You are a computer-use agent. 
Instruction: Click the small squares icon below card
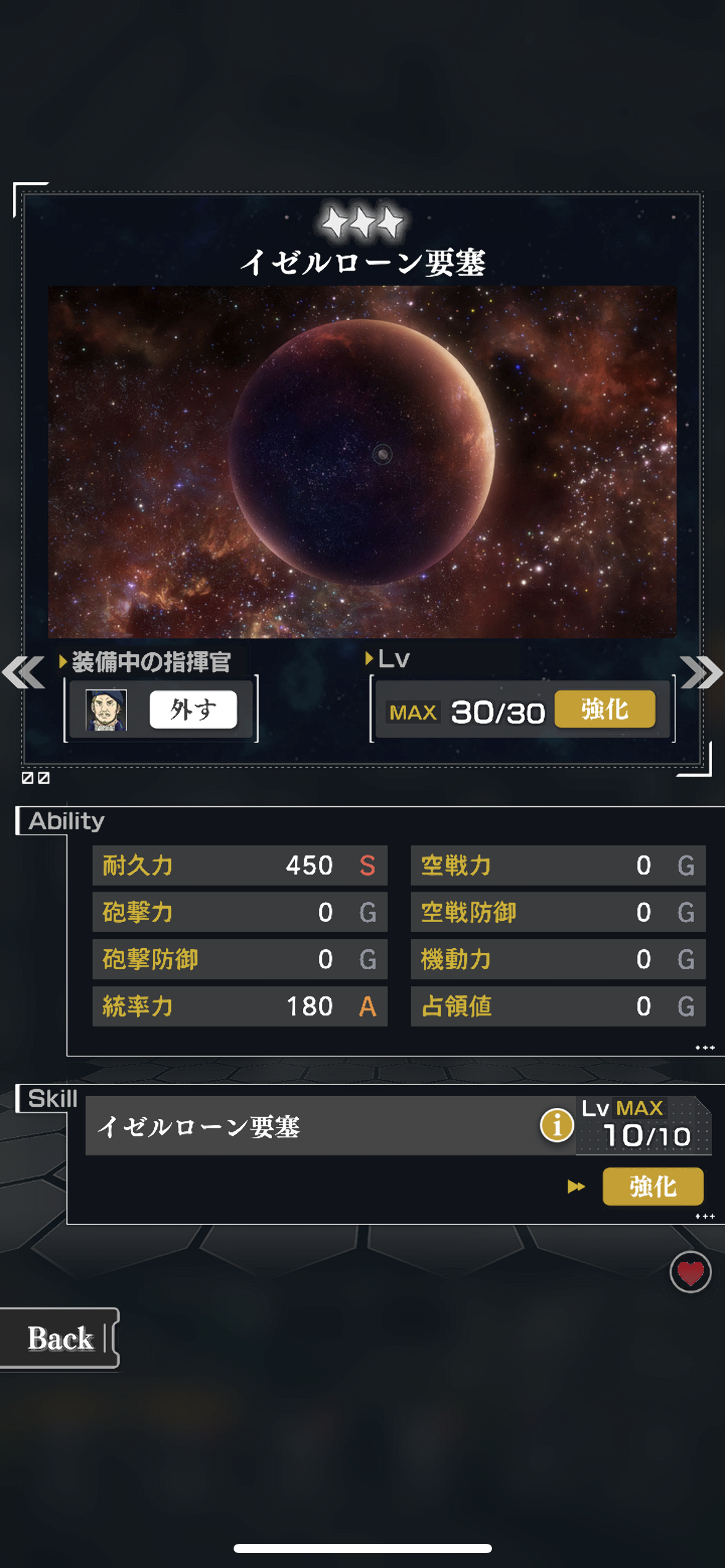pos(35,778)
